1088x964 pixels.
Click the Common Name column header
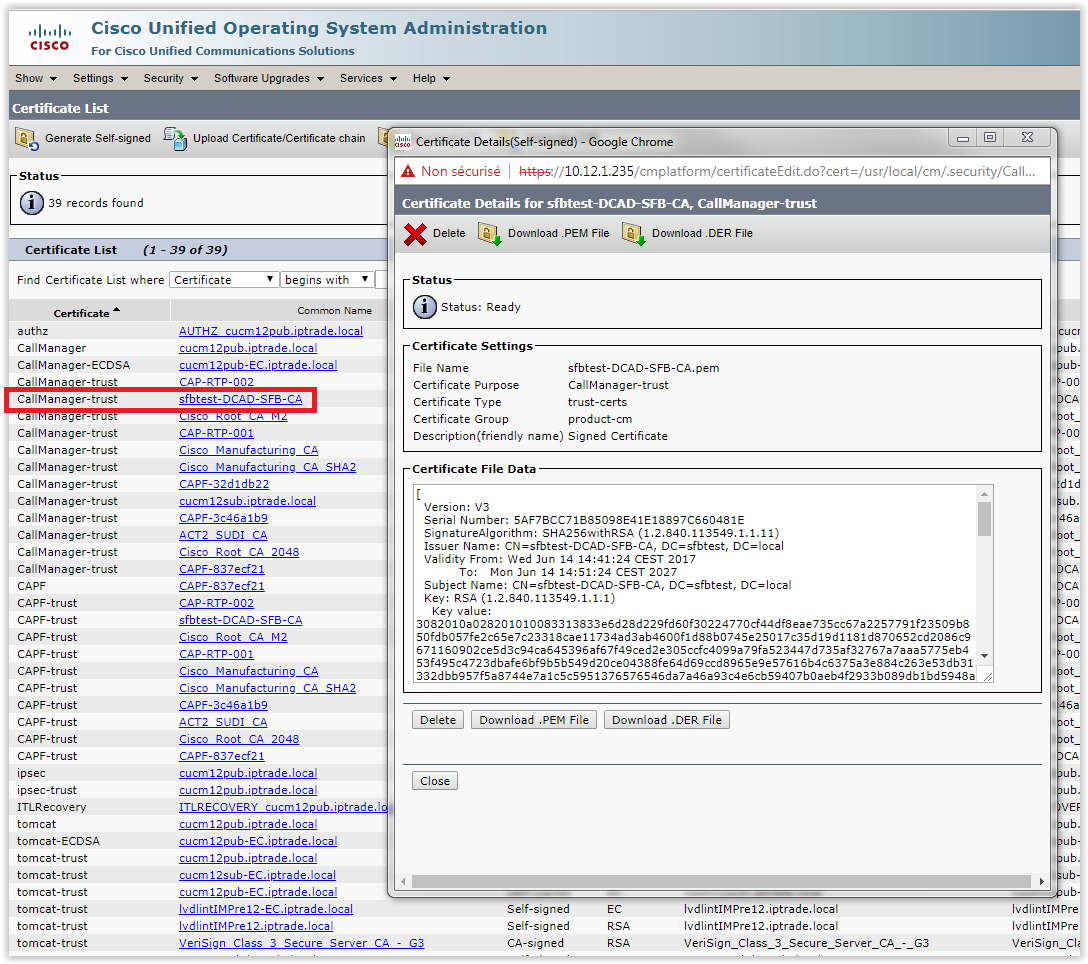[334, 311]
